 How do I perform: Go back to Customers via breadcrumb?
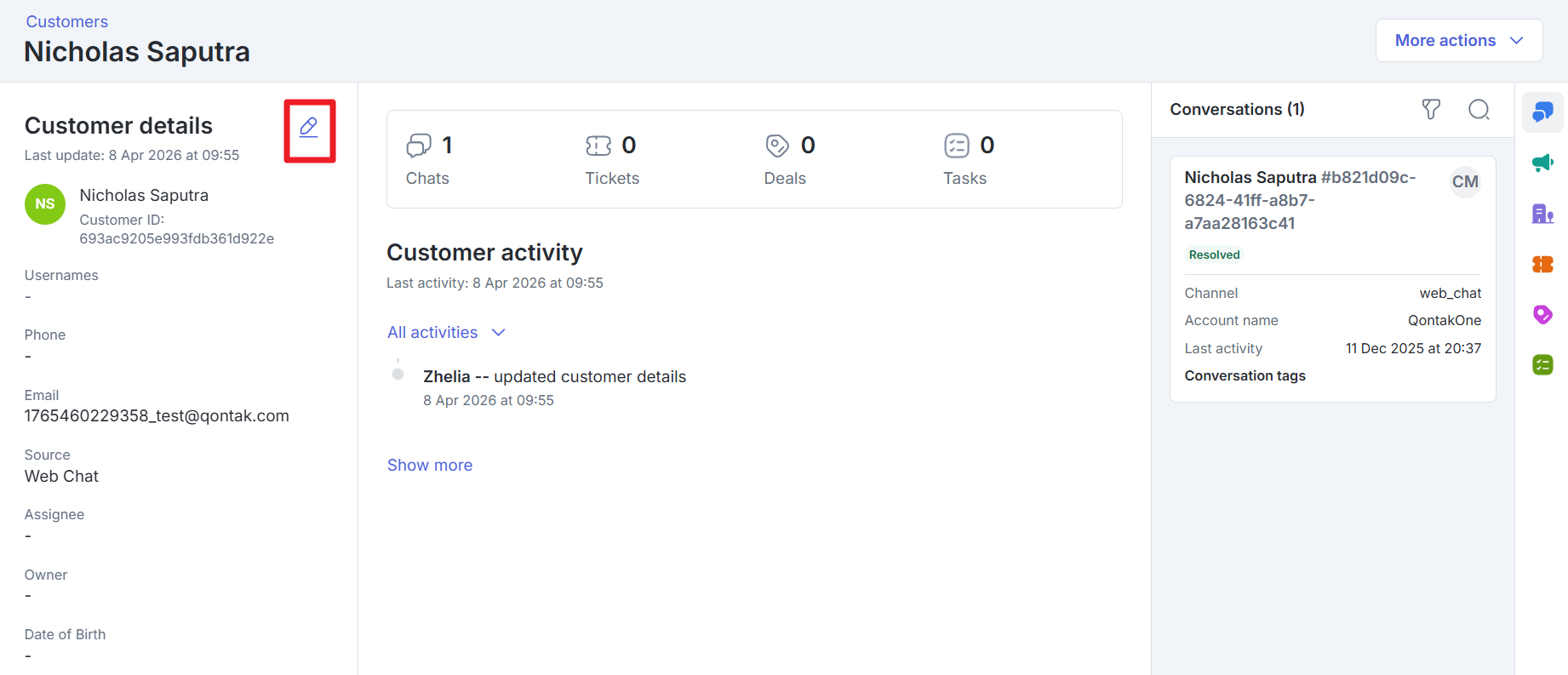tap(67, 21)
